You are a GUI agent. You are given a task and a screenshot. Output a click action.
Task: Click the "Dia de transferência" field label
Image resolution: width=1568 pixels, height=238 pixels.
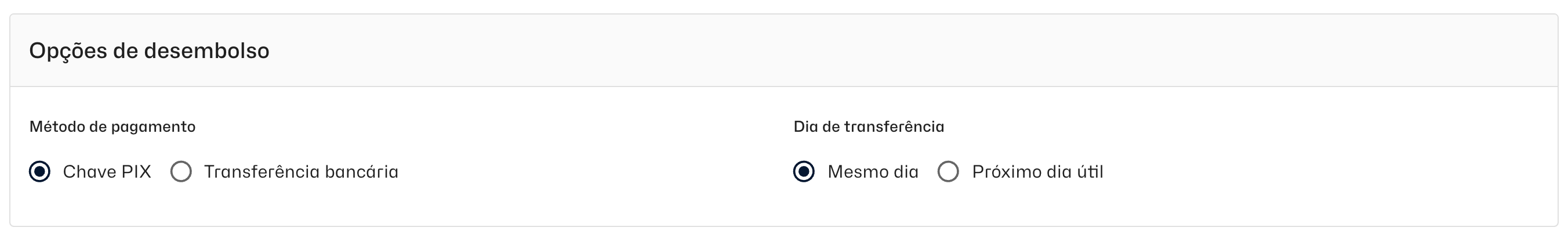coord(869,127)
